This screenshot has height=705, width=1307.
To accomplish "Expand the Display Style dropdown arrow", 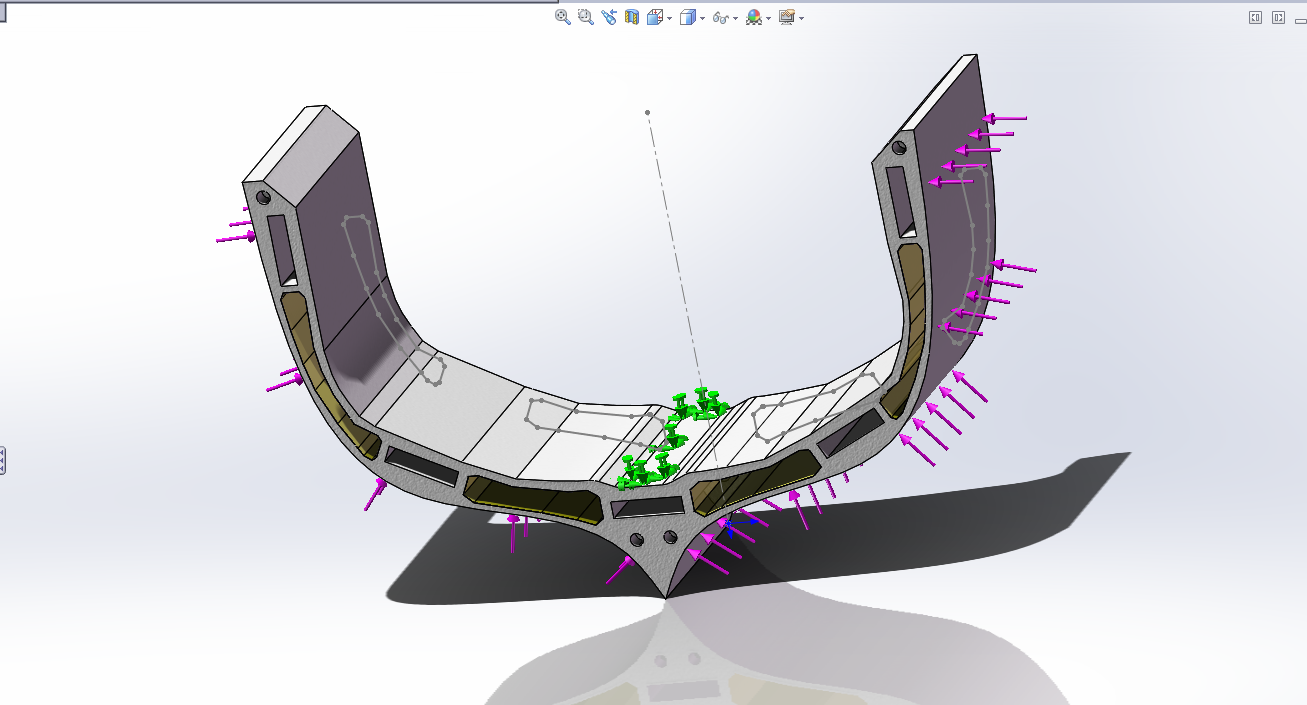I will (703, 18).
